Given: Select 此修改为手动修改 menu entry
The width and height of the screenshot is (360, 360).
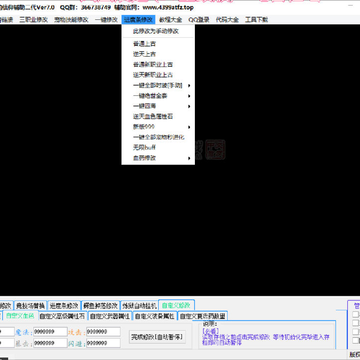Looking at the screenshot, I should (x=158, y=31).
